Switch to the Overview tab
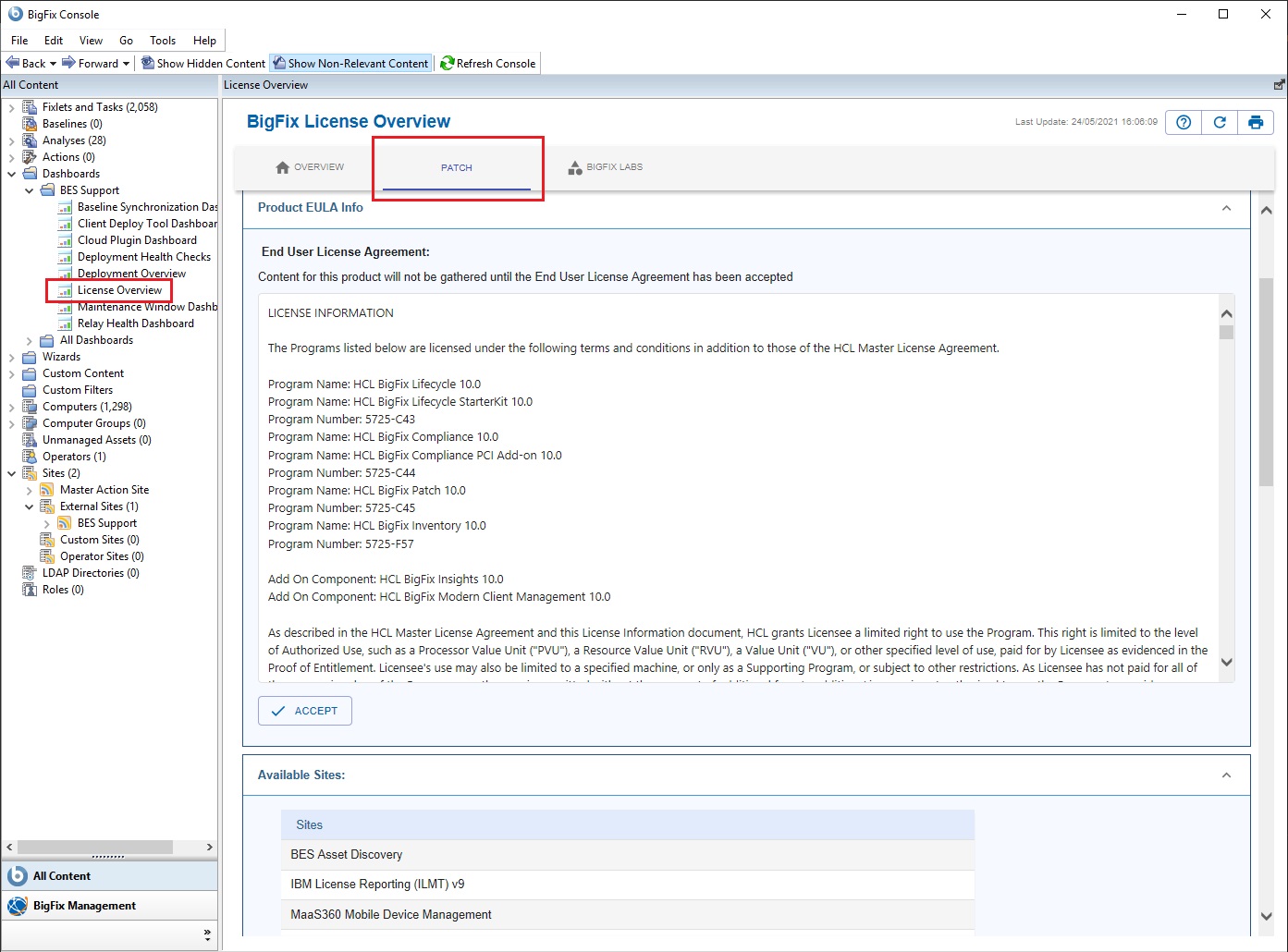Screen dimensions: 1288x952 click(x=310, y=167)
